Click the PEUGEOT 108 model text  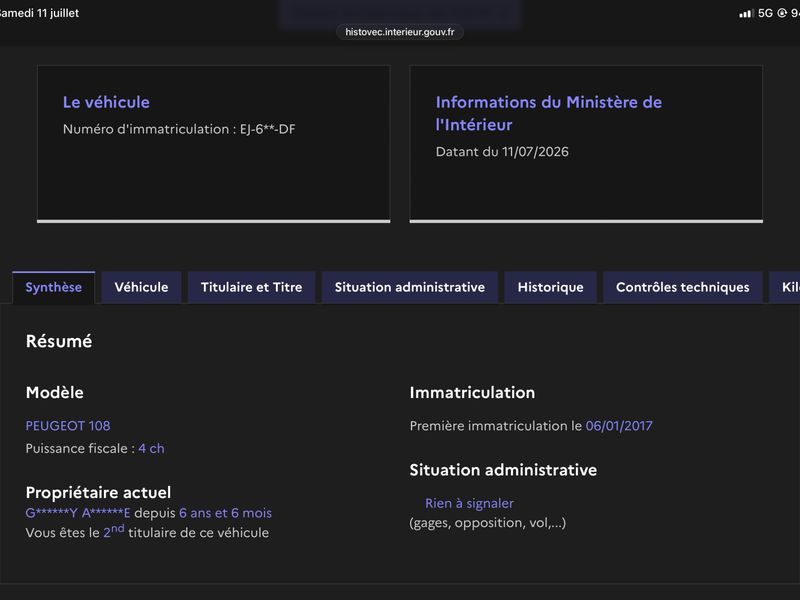pyautogui.click(x=68, y=426)
